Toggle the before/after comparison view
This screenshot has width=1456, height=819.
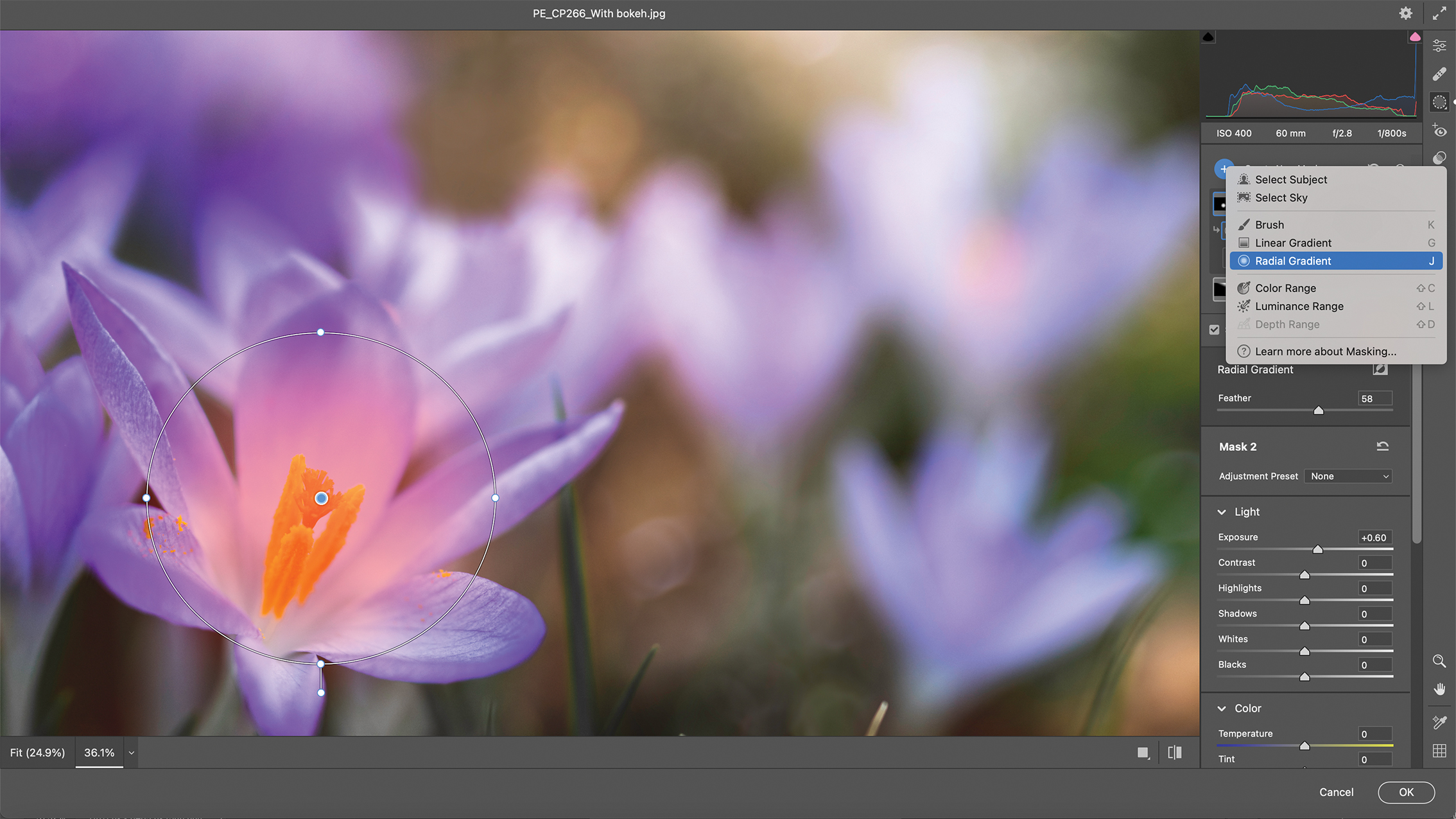(x=1175, y=752)
